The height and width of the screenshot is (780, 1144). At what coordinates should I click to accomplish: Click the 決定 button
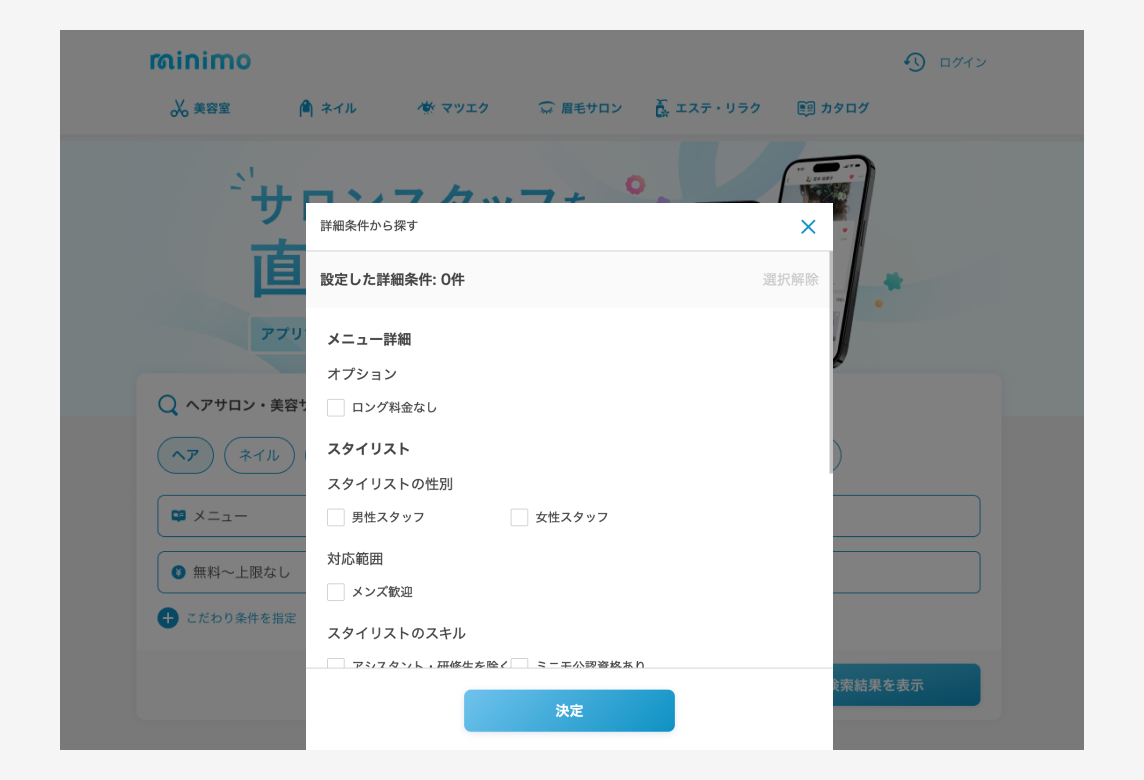[x=569, y=711]
